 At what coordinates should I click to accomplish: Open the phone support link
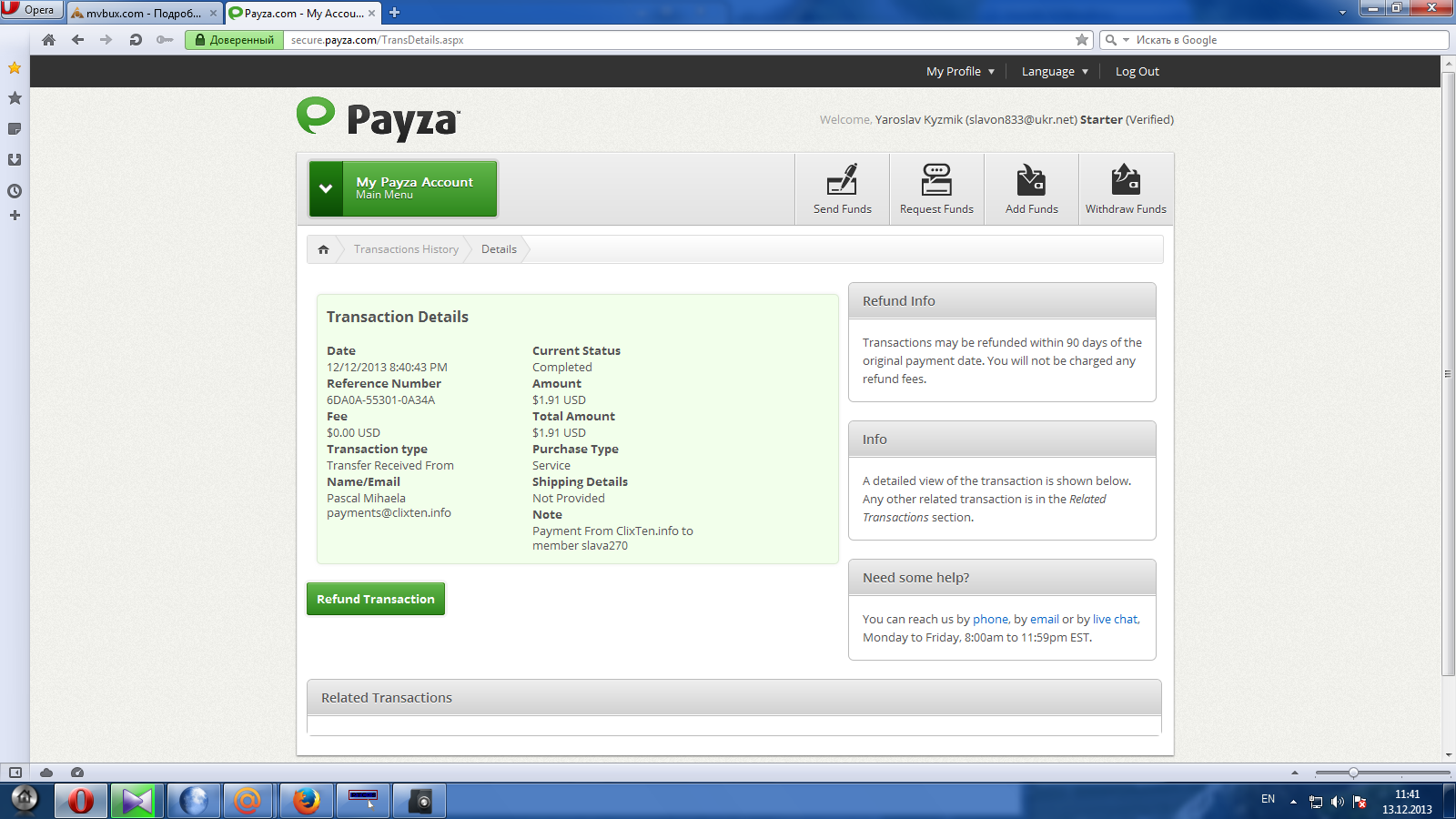pyautogui.click(x=990, y=619)
